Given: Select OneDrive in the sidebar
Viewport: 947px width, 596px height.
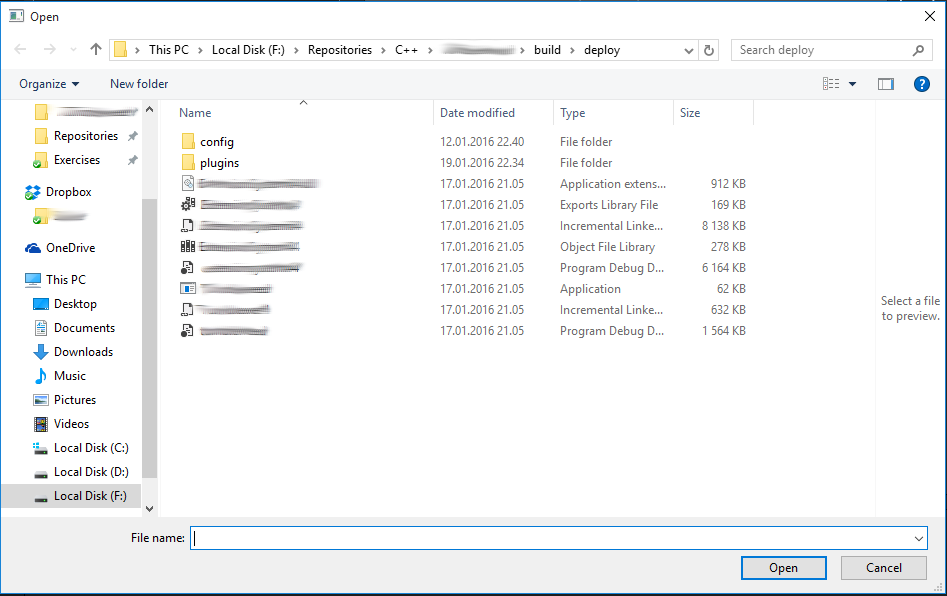Looking at the screenshot, I should [70, 248].
